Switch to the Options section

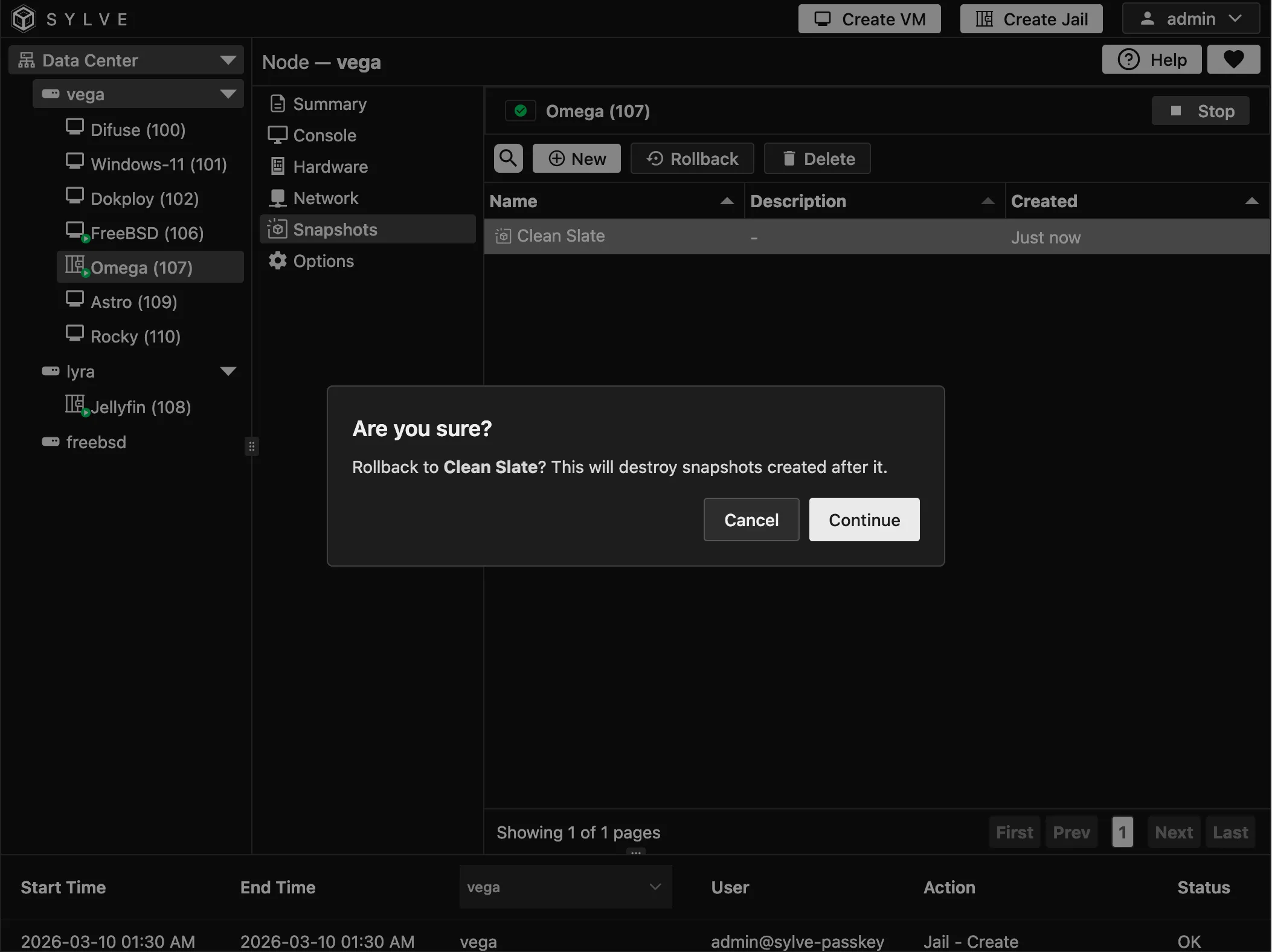(x=323, y=261)
